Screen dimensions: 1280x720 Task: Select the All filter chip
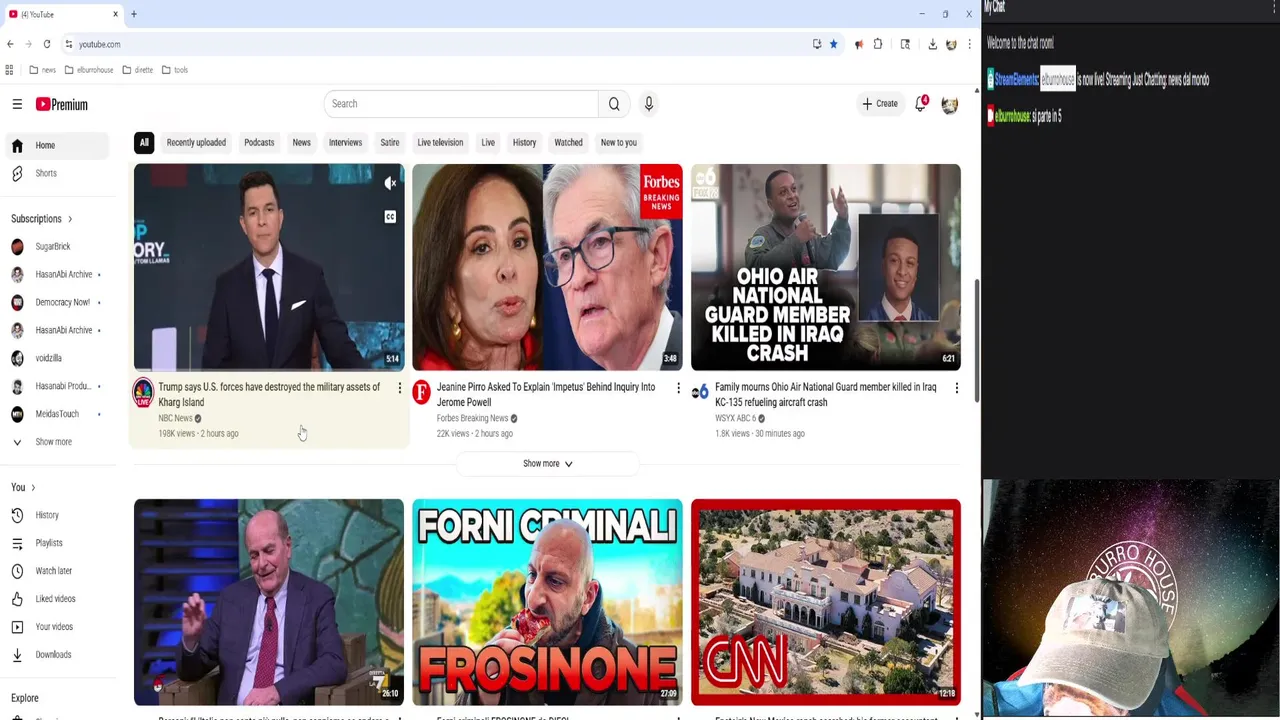coord(144,142)
